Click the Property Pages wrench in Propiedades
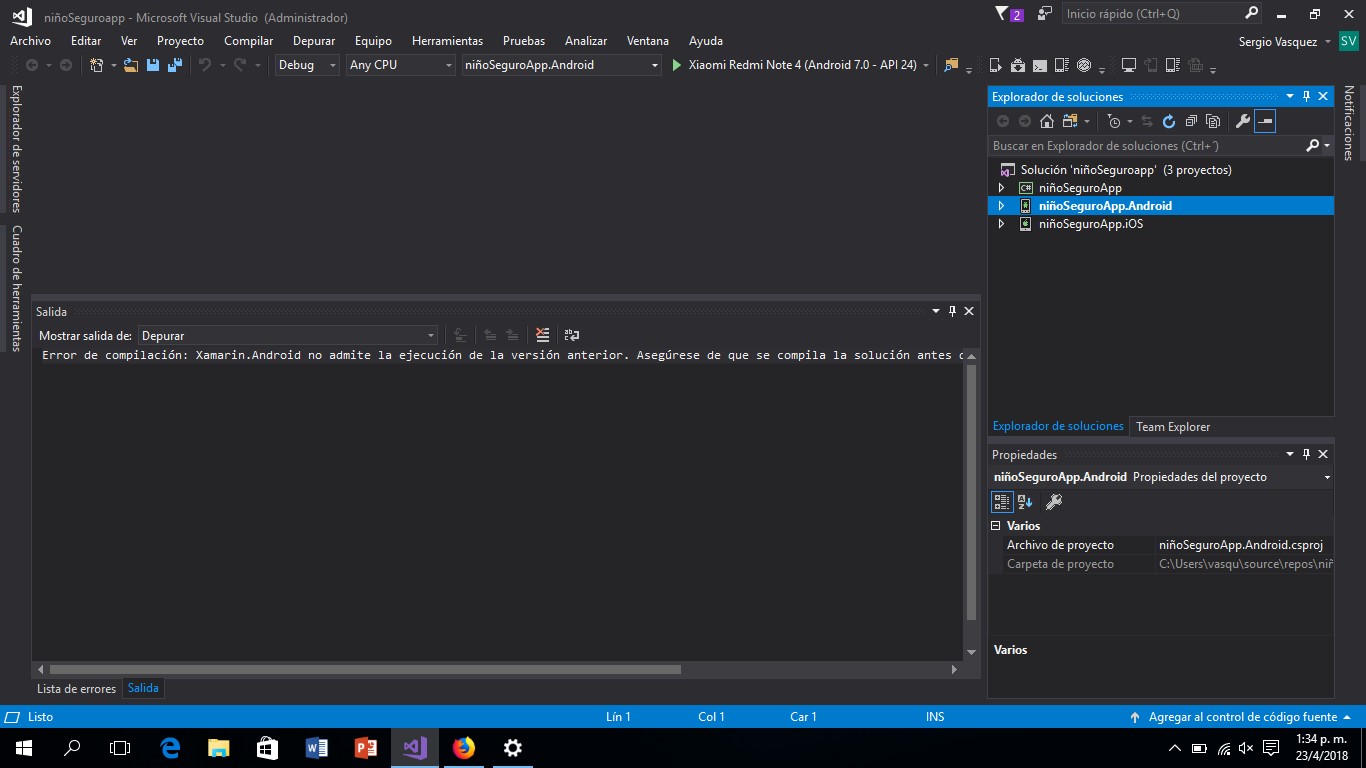This screenshot has height=768, width=1366. (x=1053, y=502)
